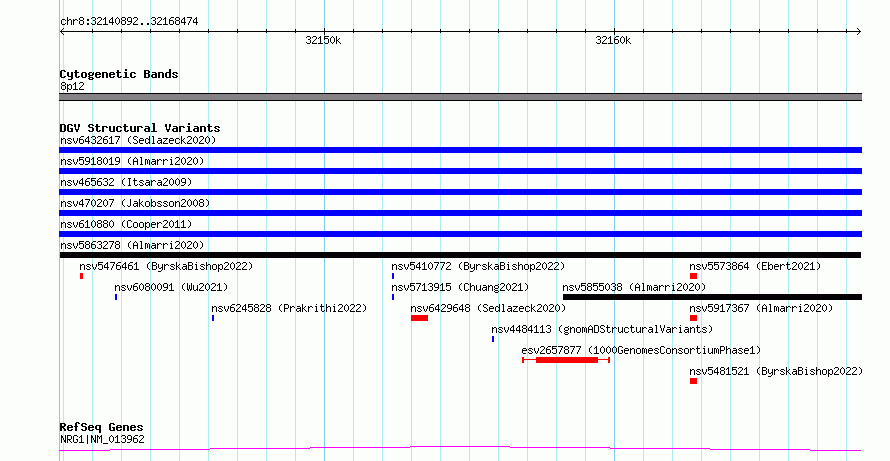Click the 32150k ruler label

click(x=324, y=40)
